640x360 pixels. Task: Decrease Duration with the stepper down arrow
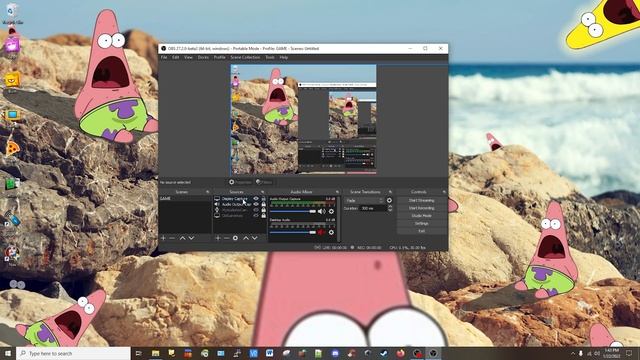[390, 210]
